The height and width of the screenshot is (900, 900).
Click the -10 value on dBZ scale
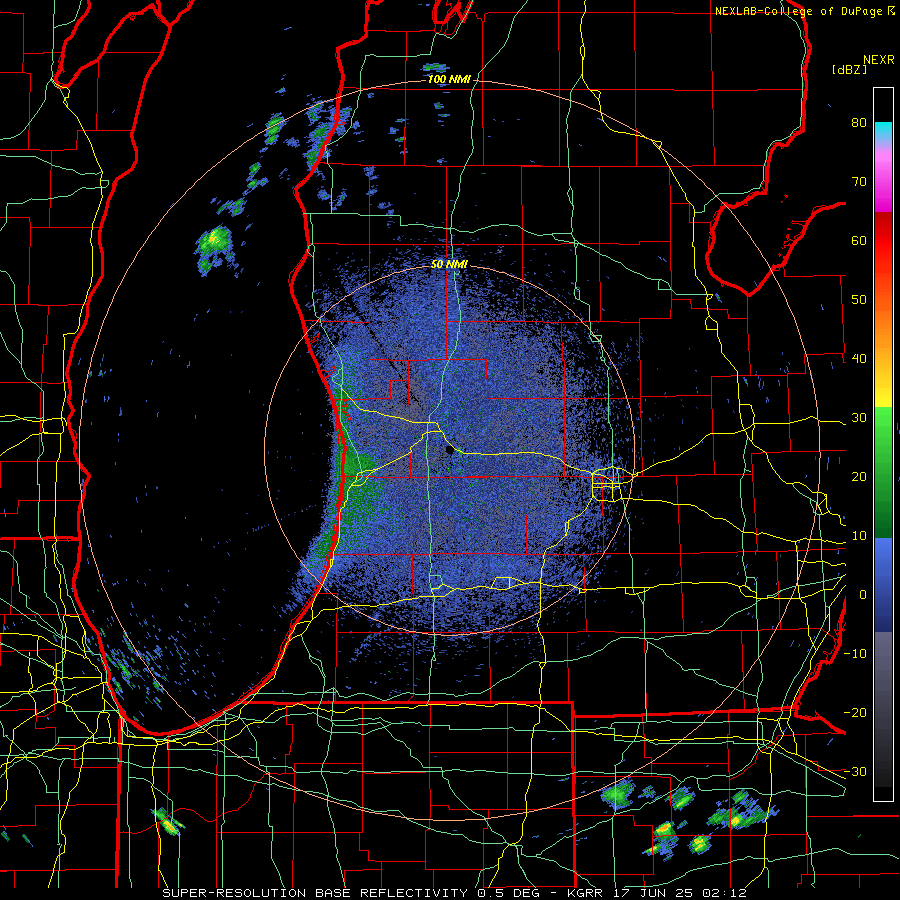[x=855, y=654]
